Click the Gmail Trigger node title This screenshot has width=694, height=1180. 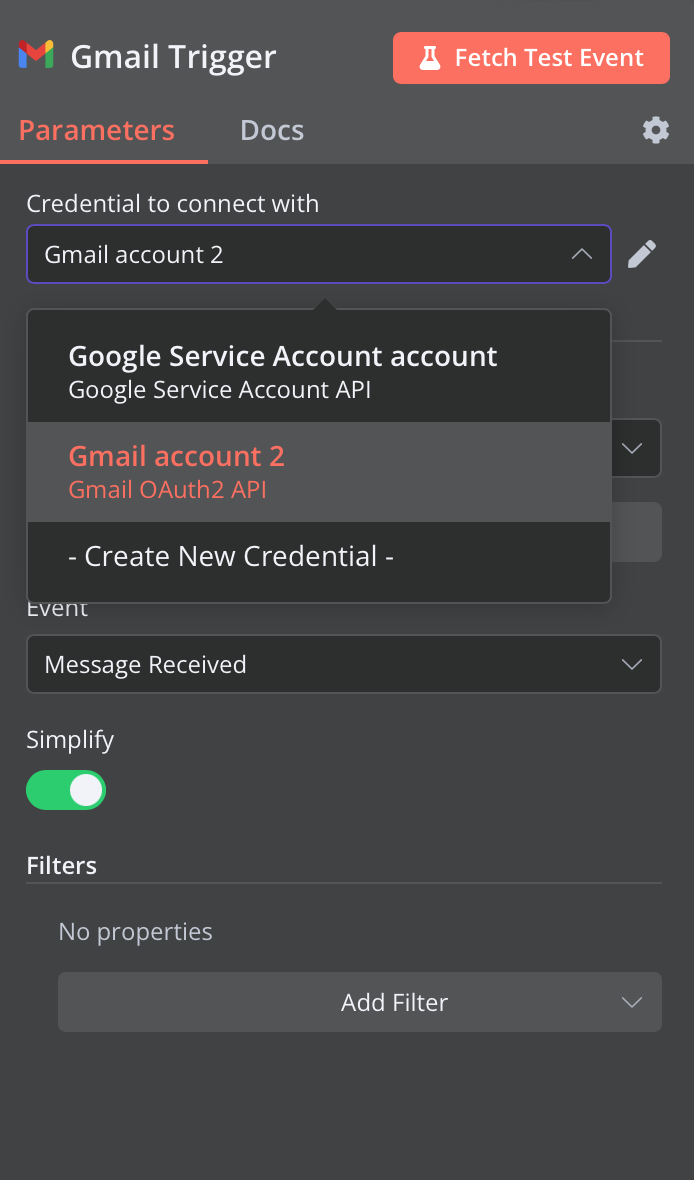point(173,56)
